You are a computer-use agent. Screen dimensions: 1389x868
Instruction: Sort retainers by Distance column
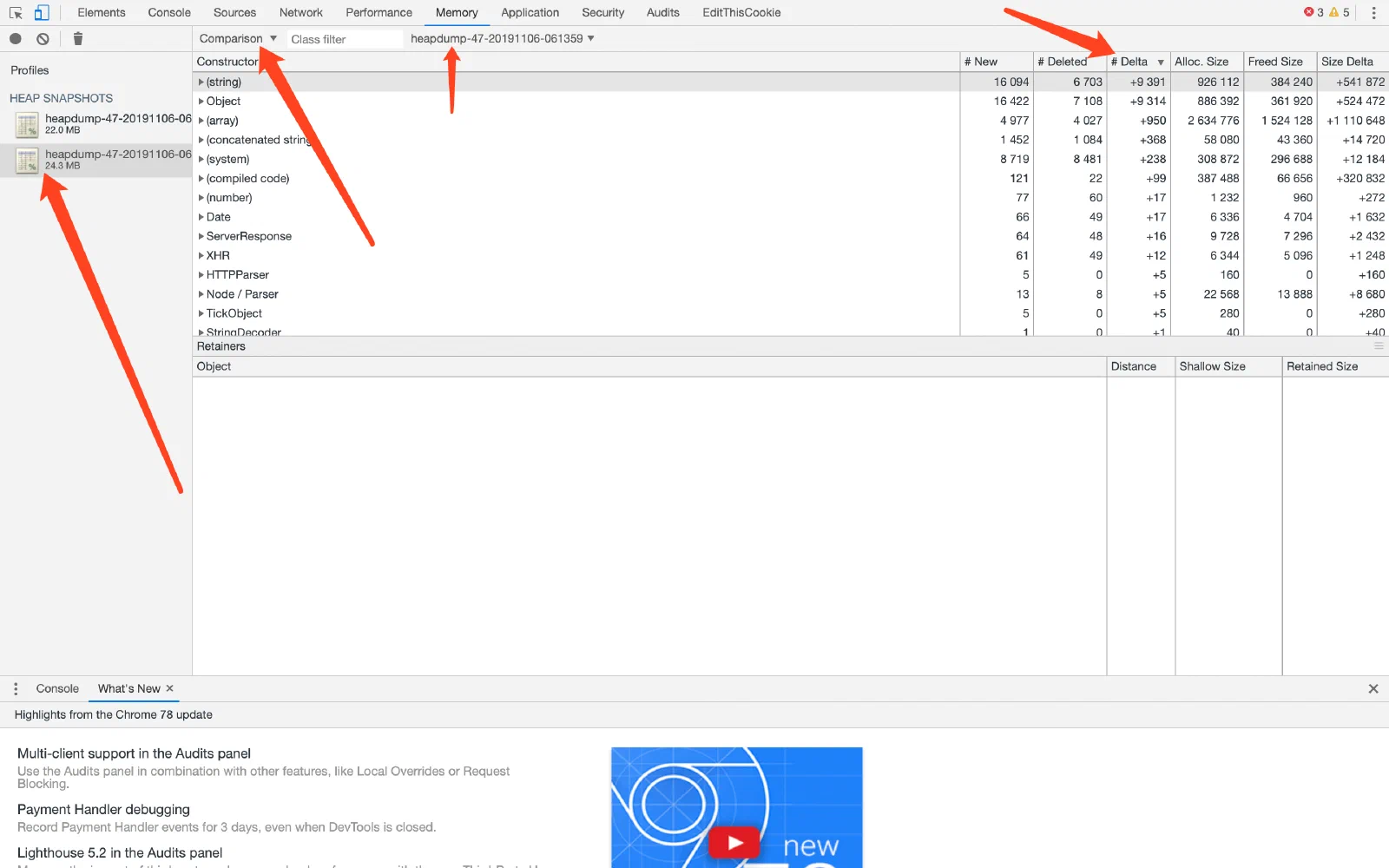[1141, 366]
